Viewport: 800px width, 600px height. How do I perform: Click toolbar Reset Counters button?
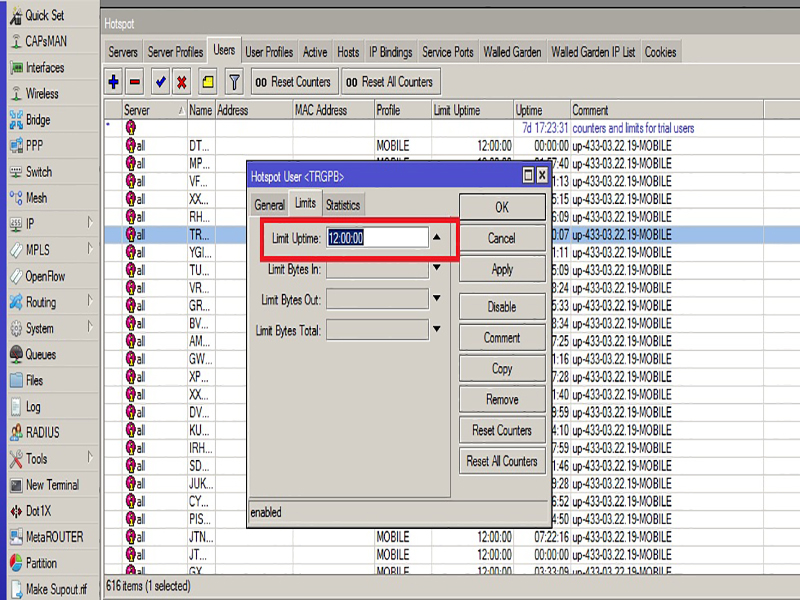point(294,82)
